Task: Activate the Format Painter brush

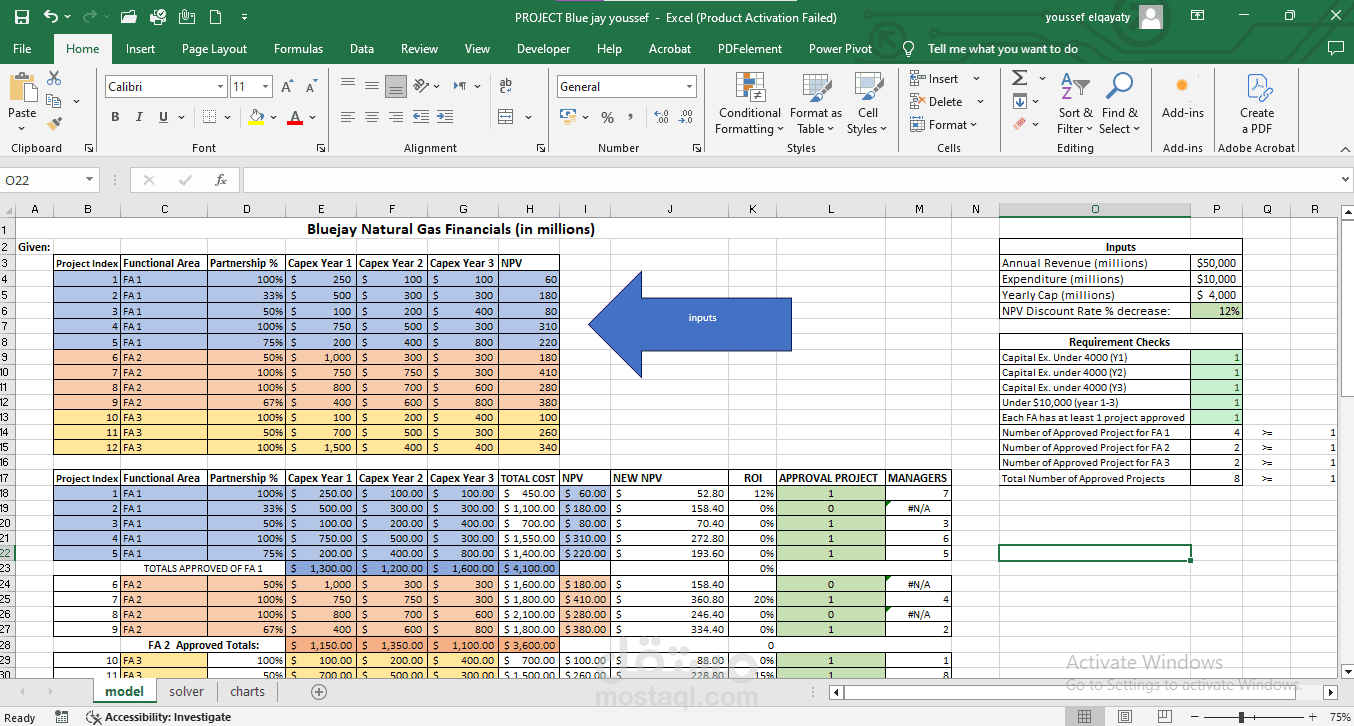Action: [54, 124]
